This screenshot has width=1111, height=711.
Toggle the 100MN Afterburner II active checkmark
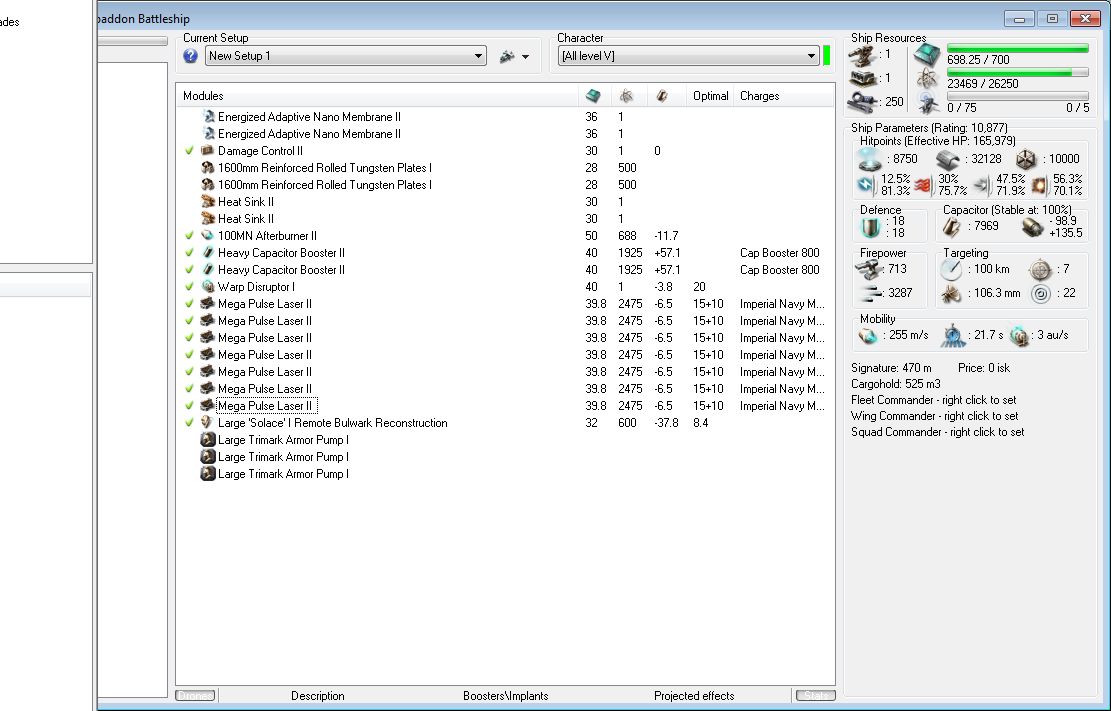pos(189,235)
